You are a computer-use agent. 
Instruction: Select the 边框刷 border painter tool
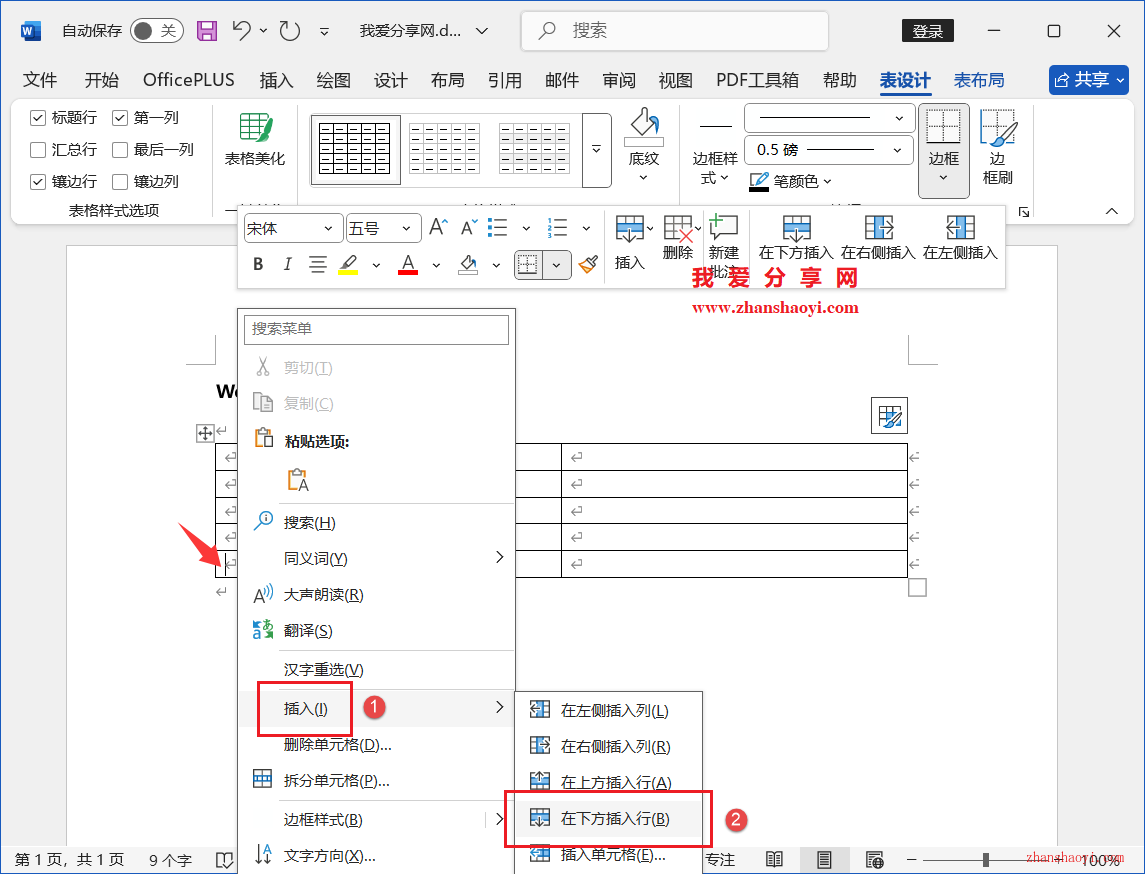click(997, 147)
